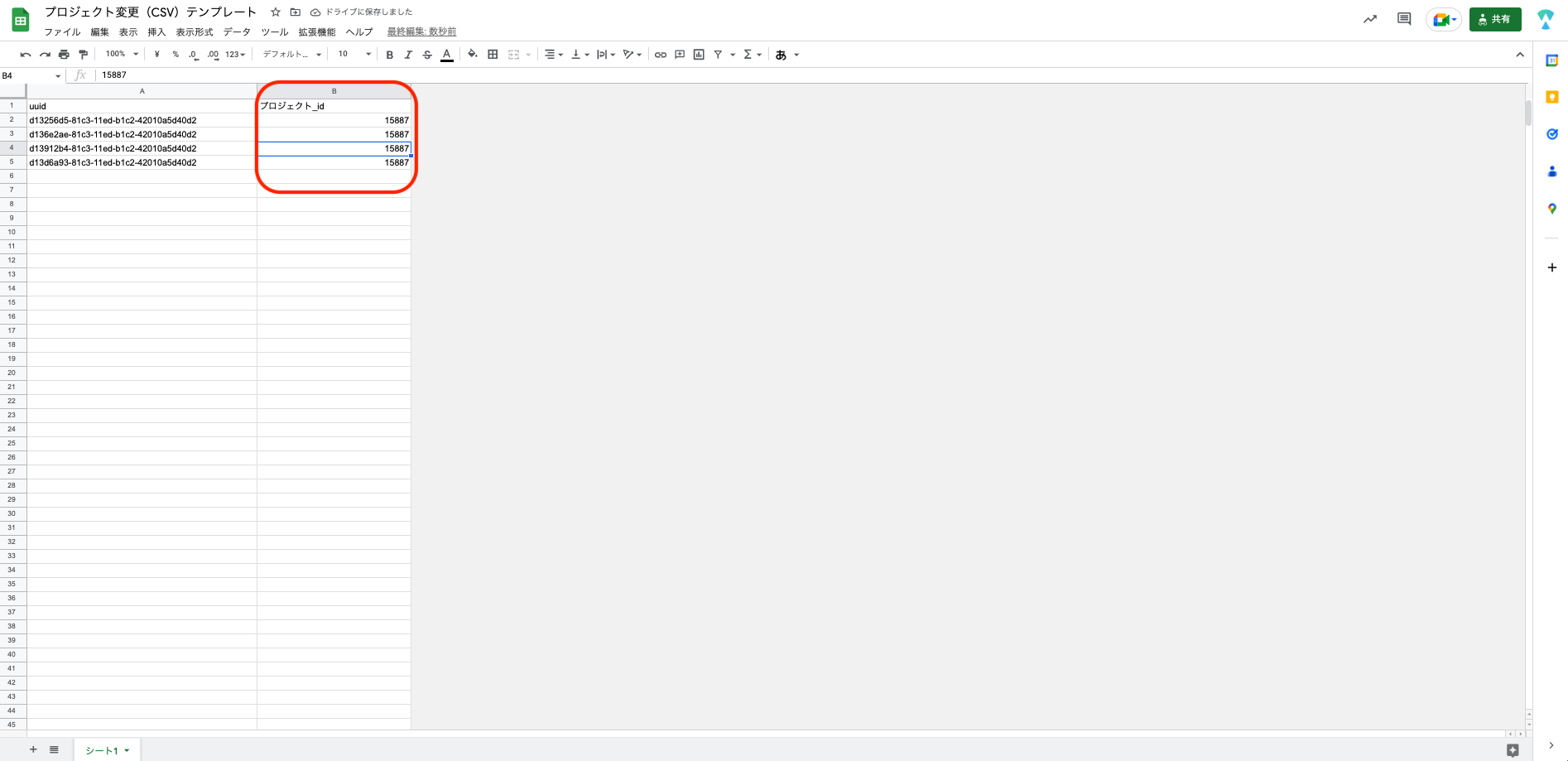Expand the font family dropdown
The height and width of the screenshot is (761, 1568).
[x=291, y=55]
